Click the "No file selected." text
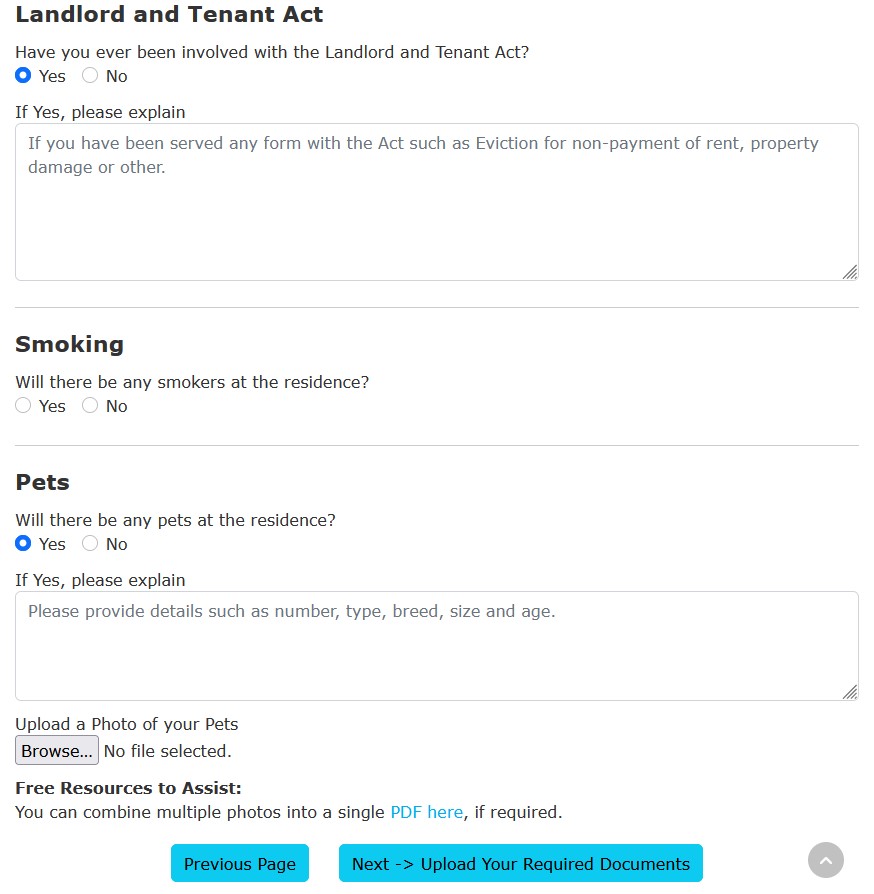Screen dimensions: 874x894 pyautogui.click(x=167, y=751)
